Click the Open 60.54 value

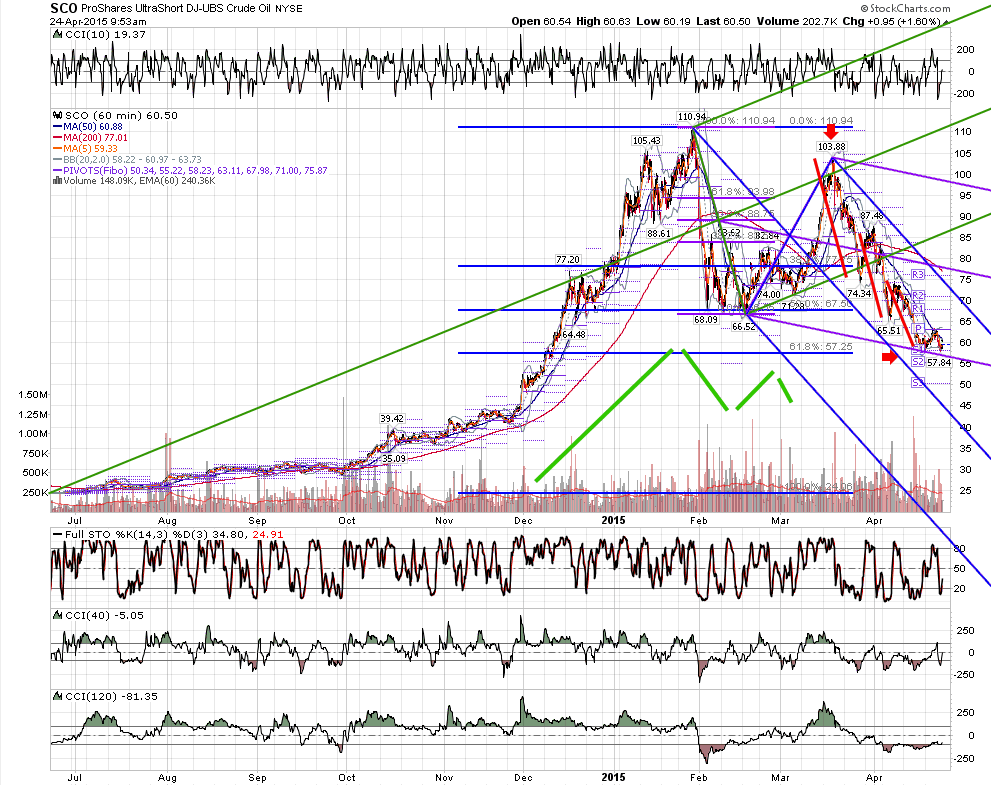coord(541,21)
